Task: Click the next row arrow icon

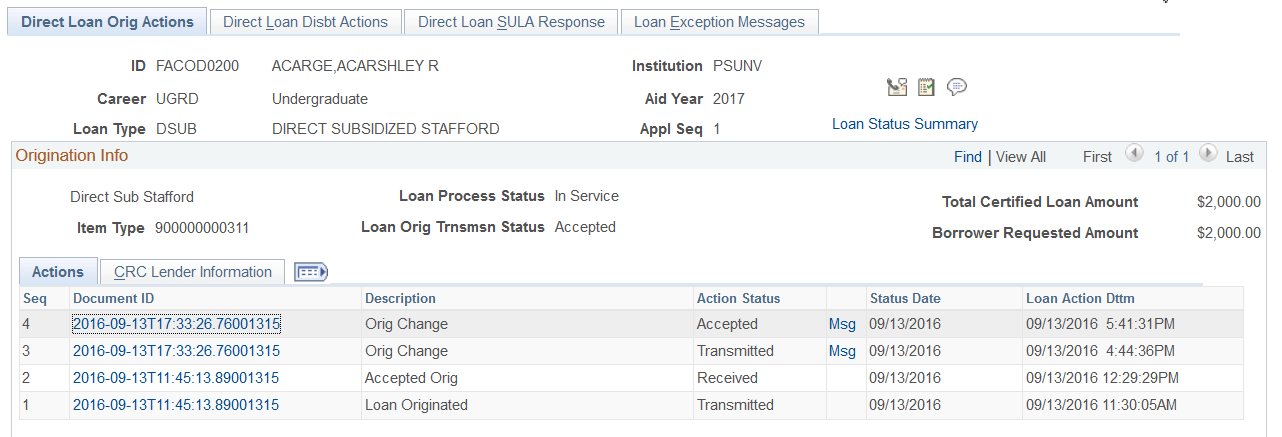Action: click(1208, 155)
